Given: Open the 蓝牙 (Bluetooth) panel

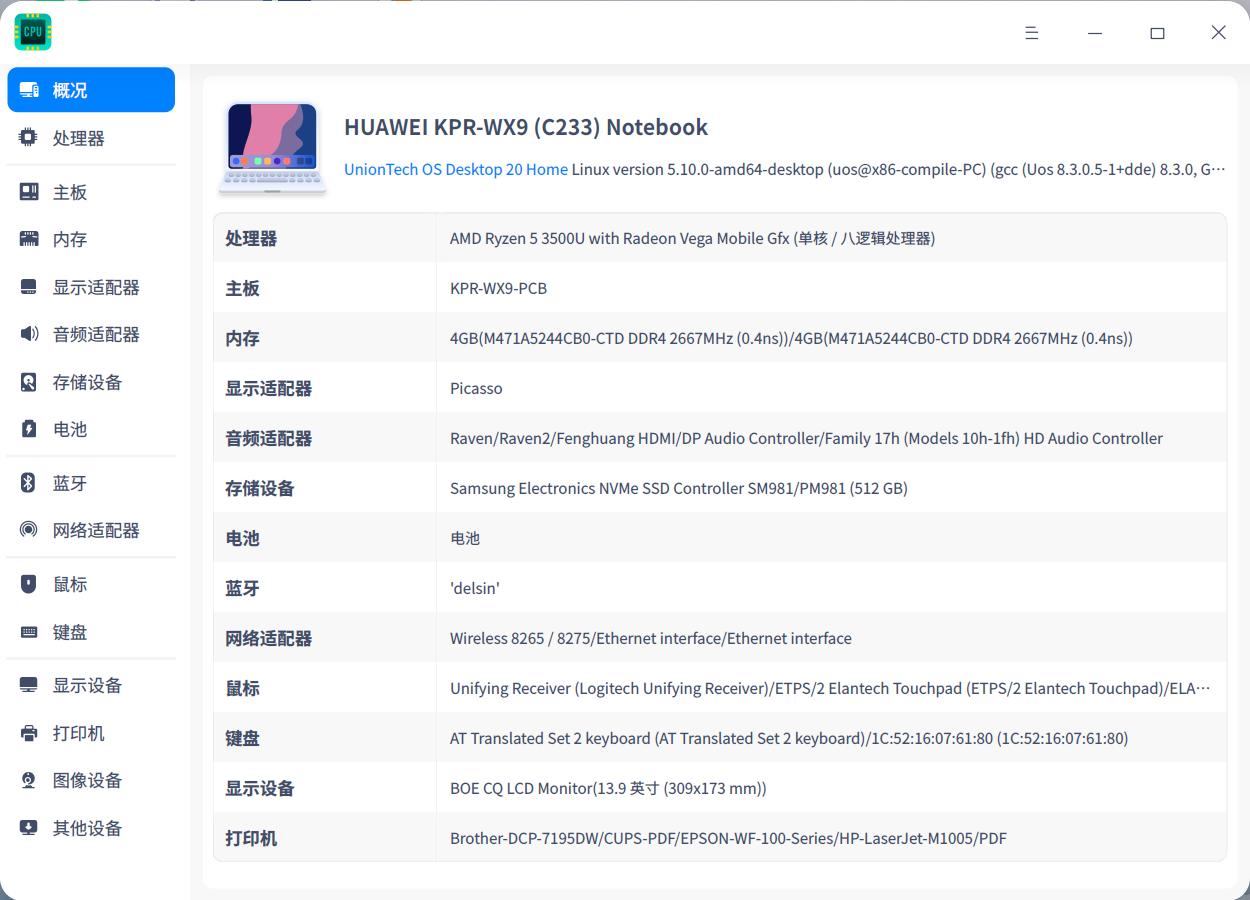Looking at the screenshot, I should point(70,482).
